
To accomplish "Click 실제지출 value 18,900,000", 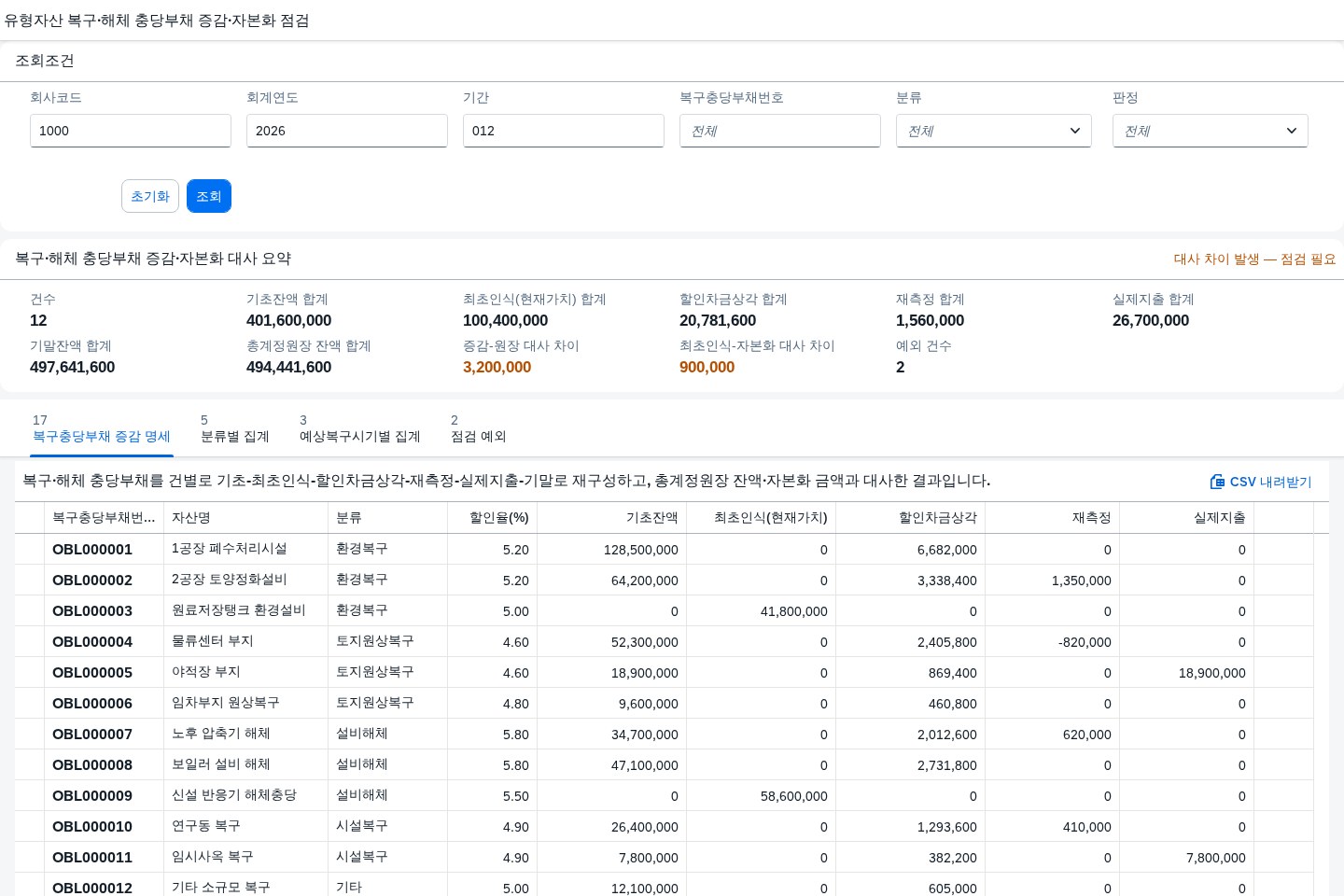I will pyautogui.click(x=1212, y=673).
